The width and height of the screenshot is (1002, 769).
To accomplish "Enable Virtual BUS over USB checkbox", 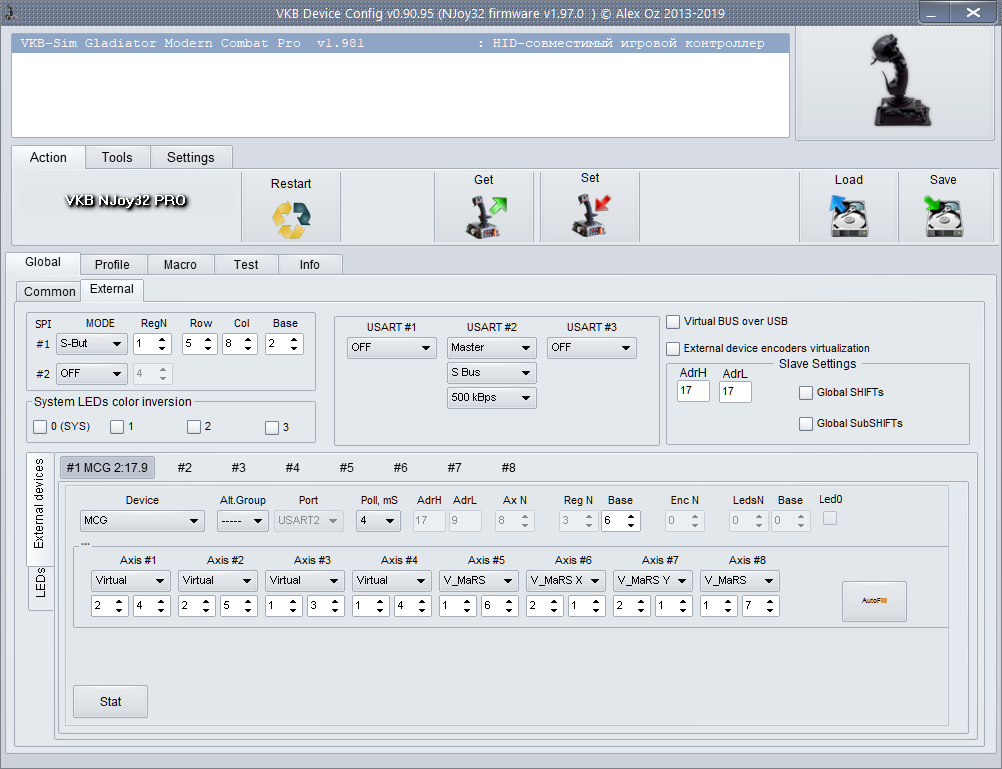I will click(x=674, y=322).
